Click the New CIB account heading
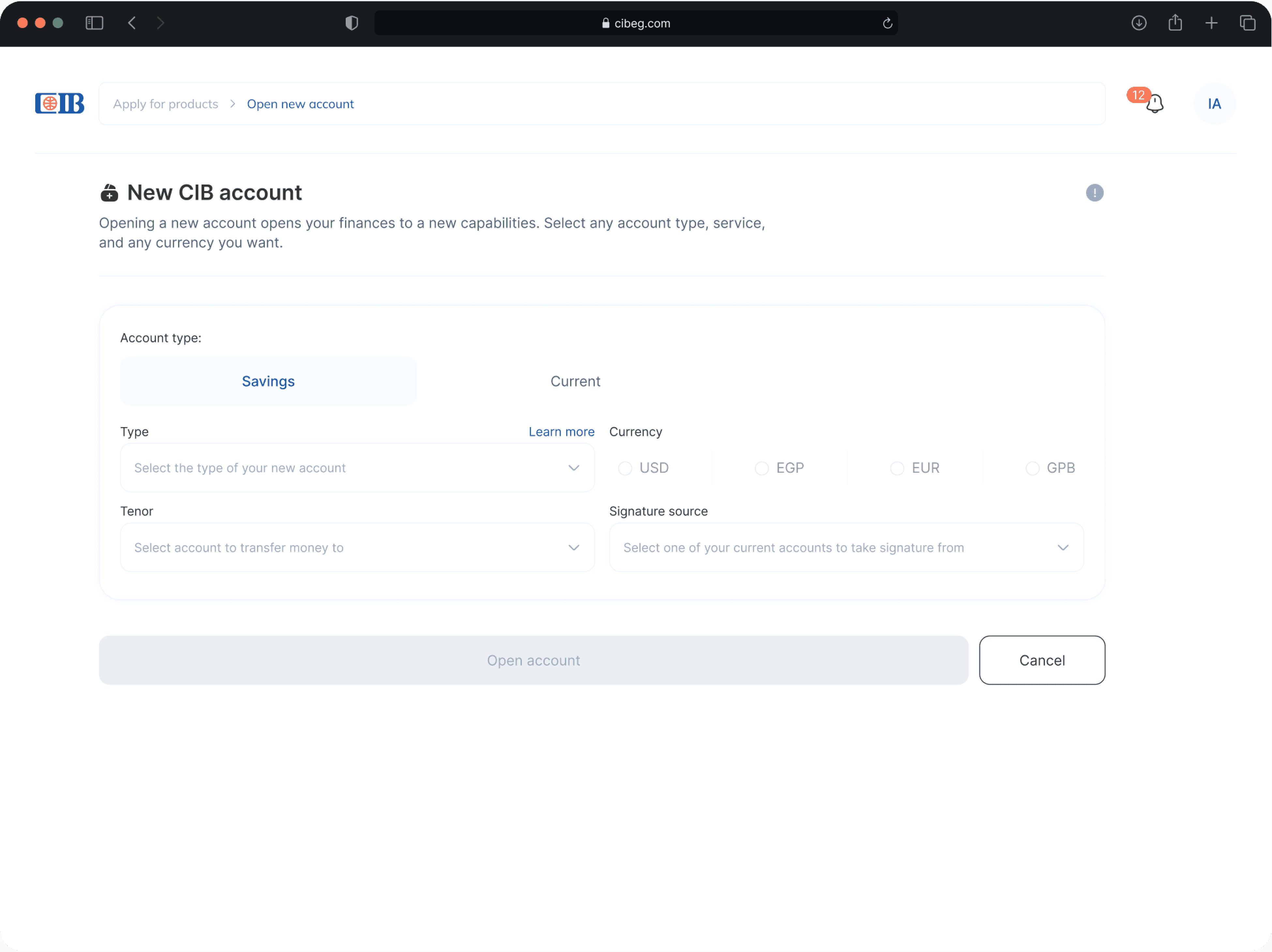The image size is (1272, 952). click(214, 193)
